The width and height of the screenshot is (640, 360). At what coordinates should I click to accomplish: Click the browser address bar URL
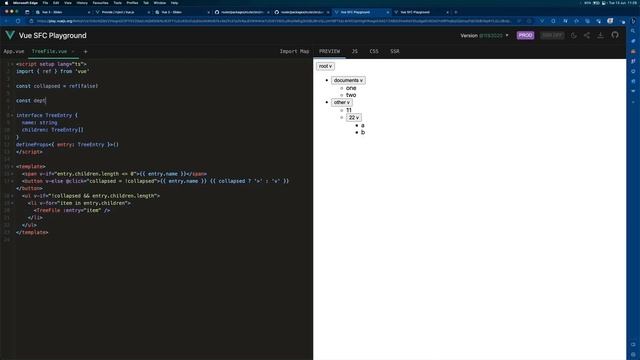pyautogui.click(x=273, y=21)
